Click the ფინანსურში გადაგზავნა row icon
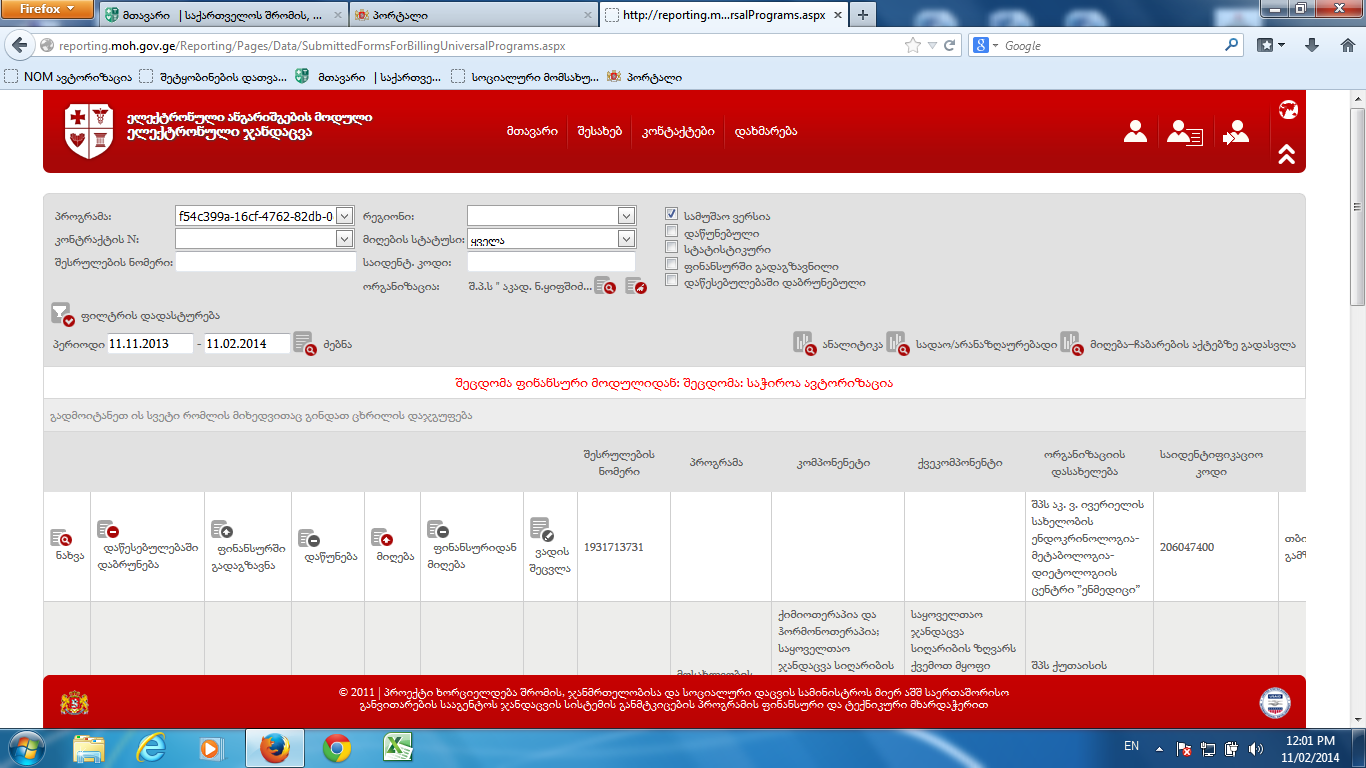This screenshot has height=768, width=1366. pyautogui.click(x=221, y=530)
